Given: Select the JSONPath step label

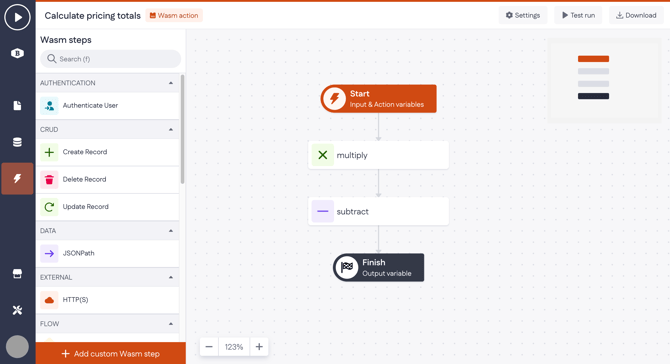Looking at the screenshot, I should click(78, 253).
